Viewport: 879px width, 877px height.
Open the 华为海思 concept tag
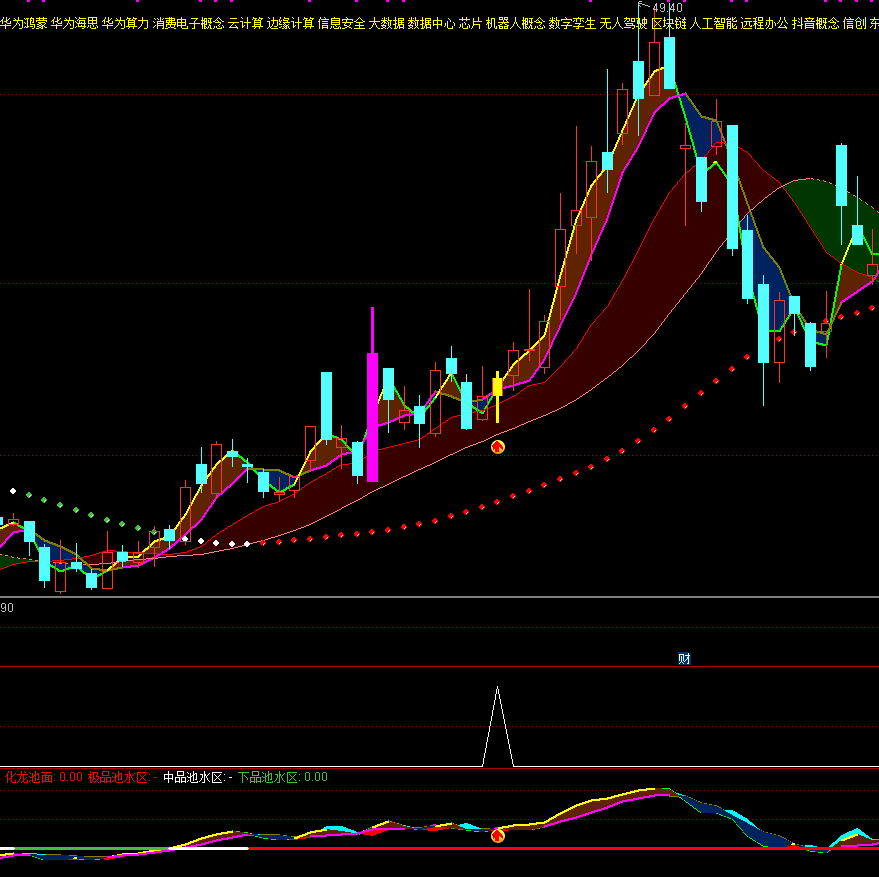[x=74, y=22]
